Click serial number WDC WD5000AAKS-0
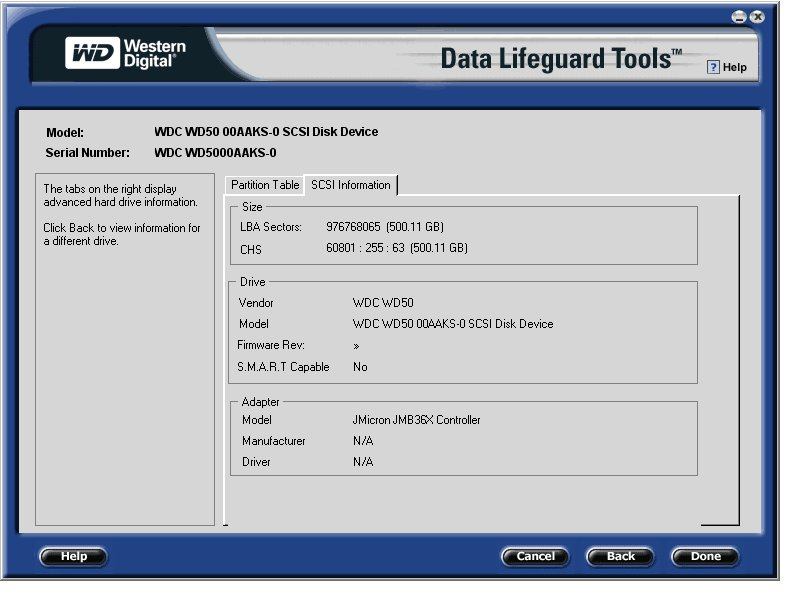The height and width of the screenshot is (600, 800). (215, 153)
